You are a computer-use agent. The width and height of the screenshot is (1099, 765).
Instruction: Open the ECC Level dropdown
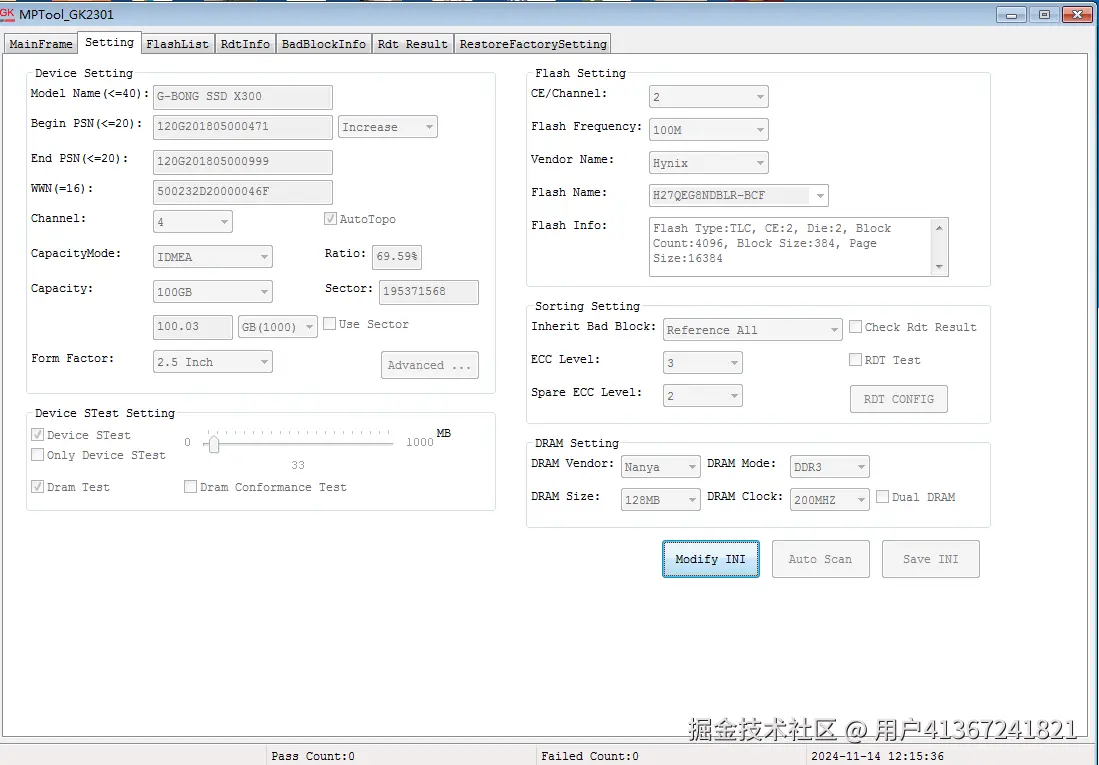(702, 363)
